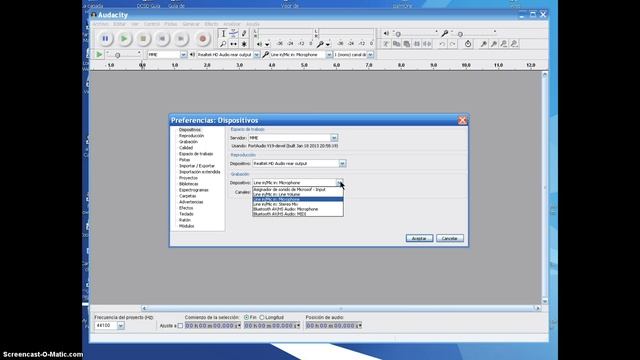
Task: Click the Copy icon in edit toolbar
Action: point(396,44)
